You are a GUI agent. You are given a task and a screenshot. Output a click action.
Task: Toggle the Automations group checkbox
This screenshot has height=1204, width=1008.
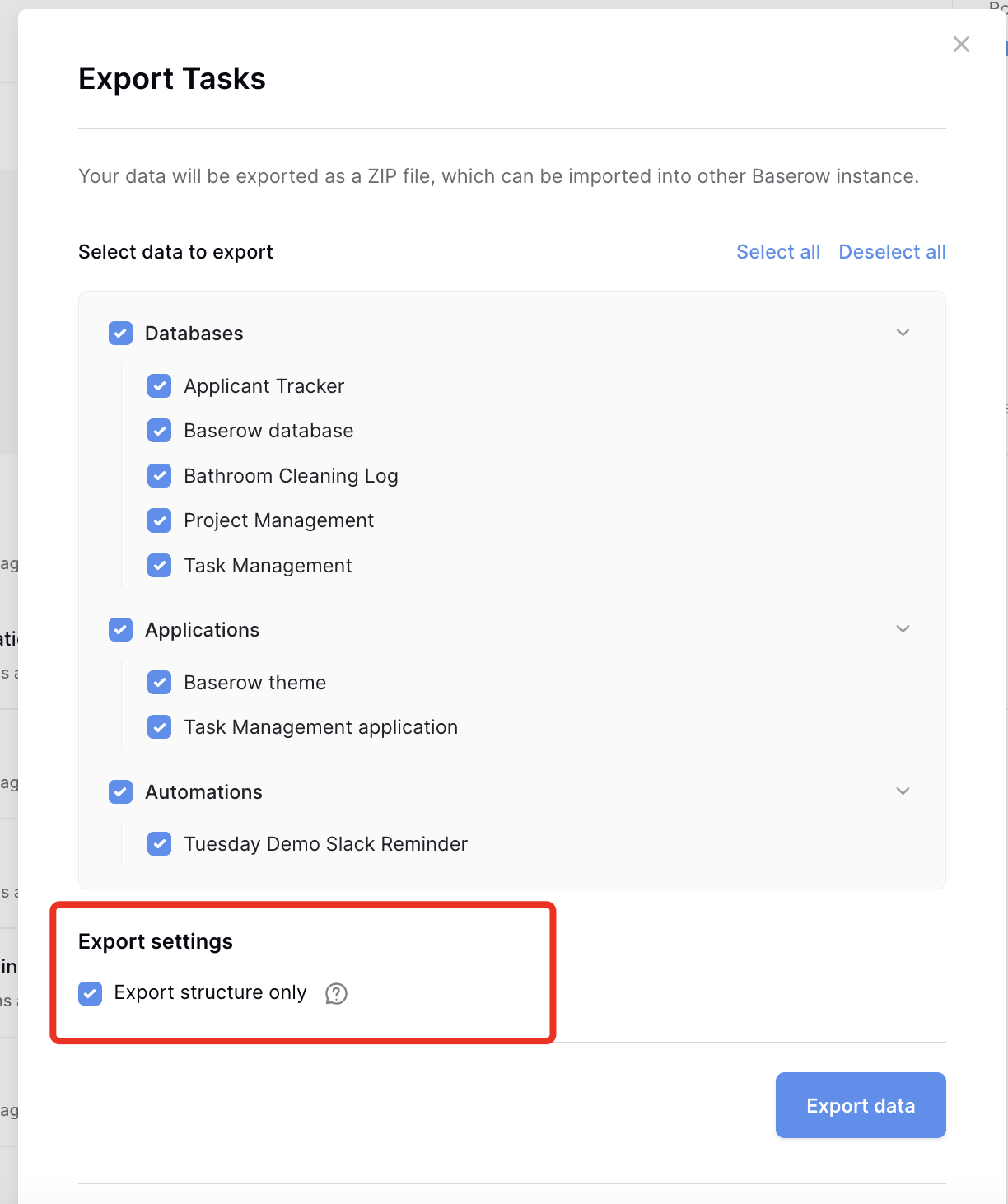(x=121, y=792)
